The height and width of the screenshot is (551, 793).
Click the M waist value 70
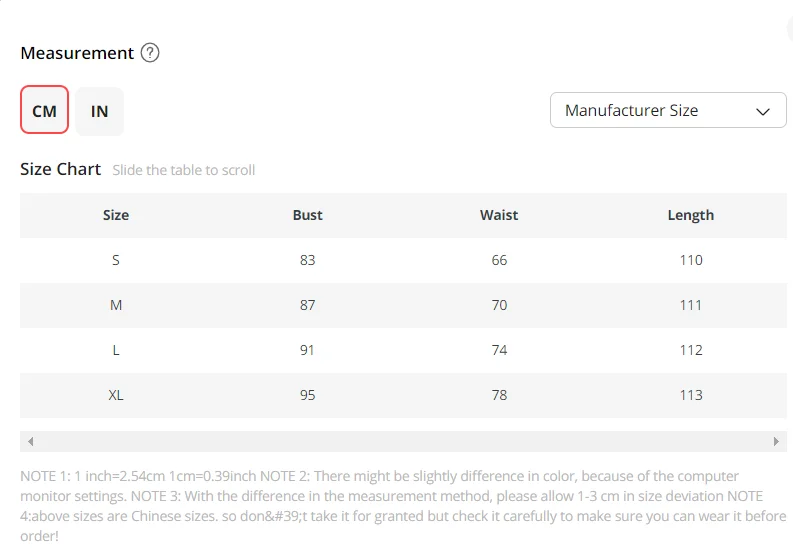pos(499,305)
